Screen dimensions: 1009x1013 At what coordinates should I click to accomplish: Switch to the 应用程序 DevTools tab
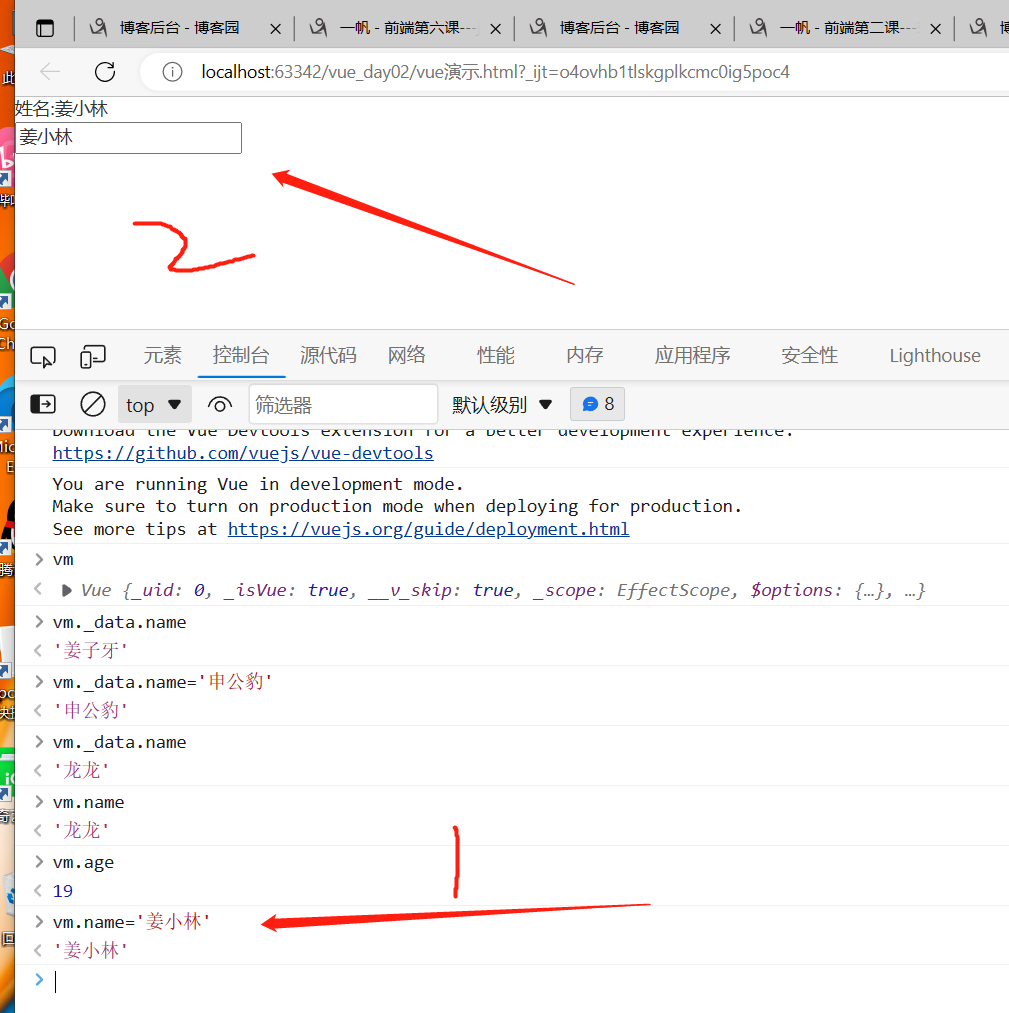click(x=692, y=355)
